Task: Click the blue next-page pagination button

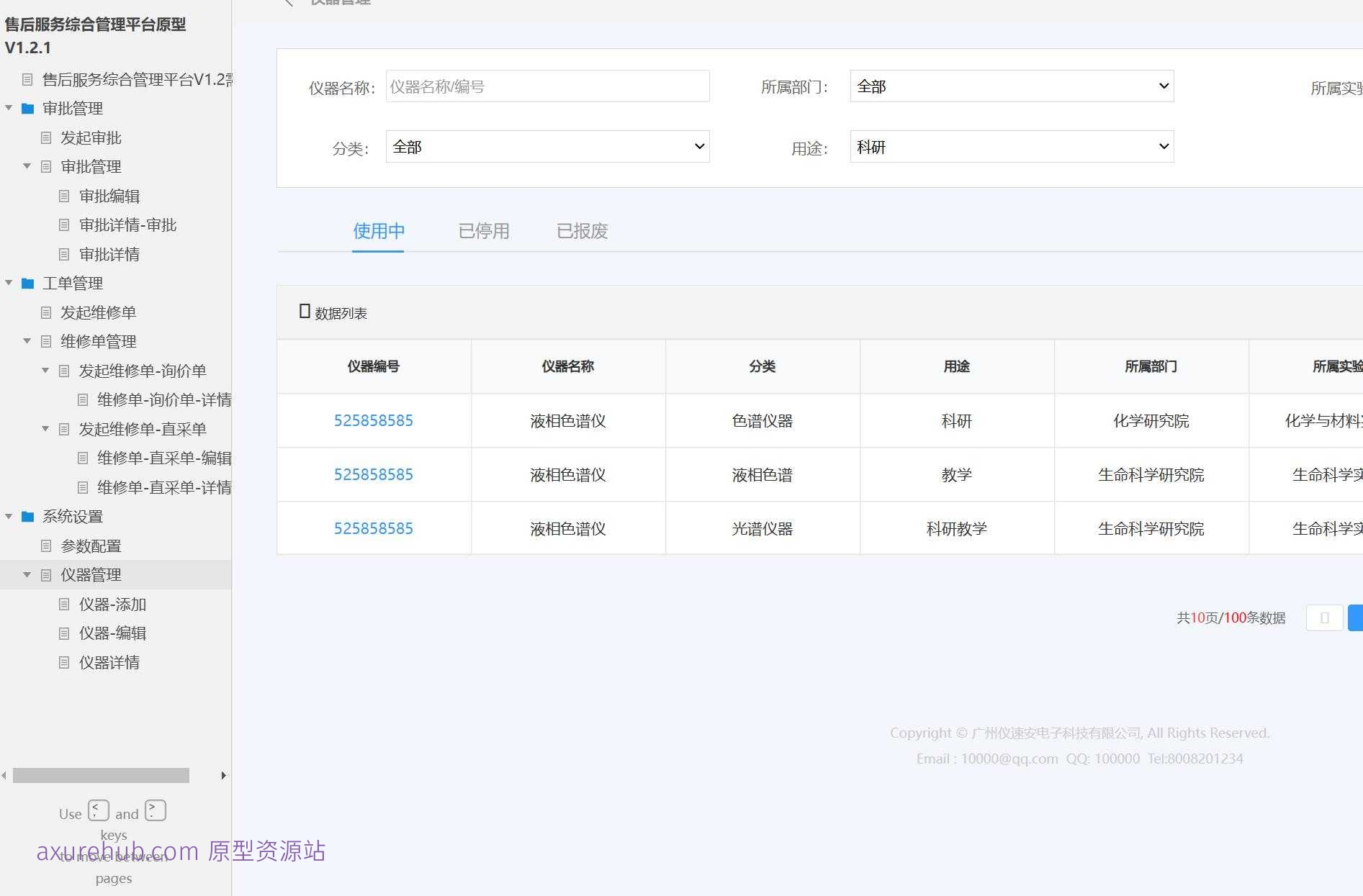Action: click(1355, 617)
